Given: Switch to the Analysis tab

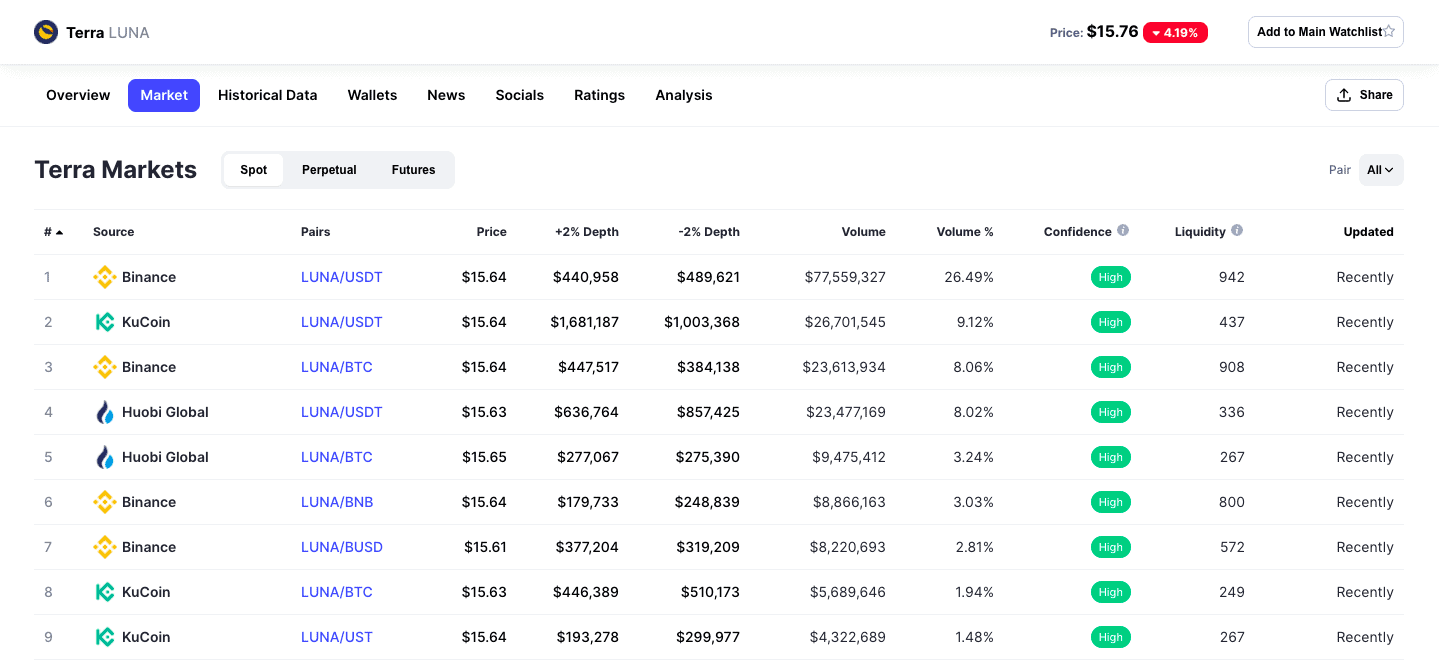Looking at the screenshot, I should 684,95.
